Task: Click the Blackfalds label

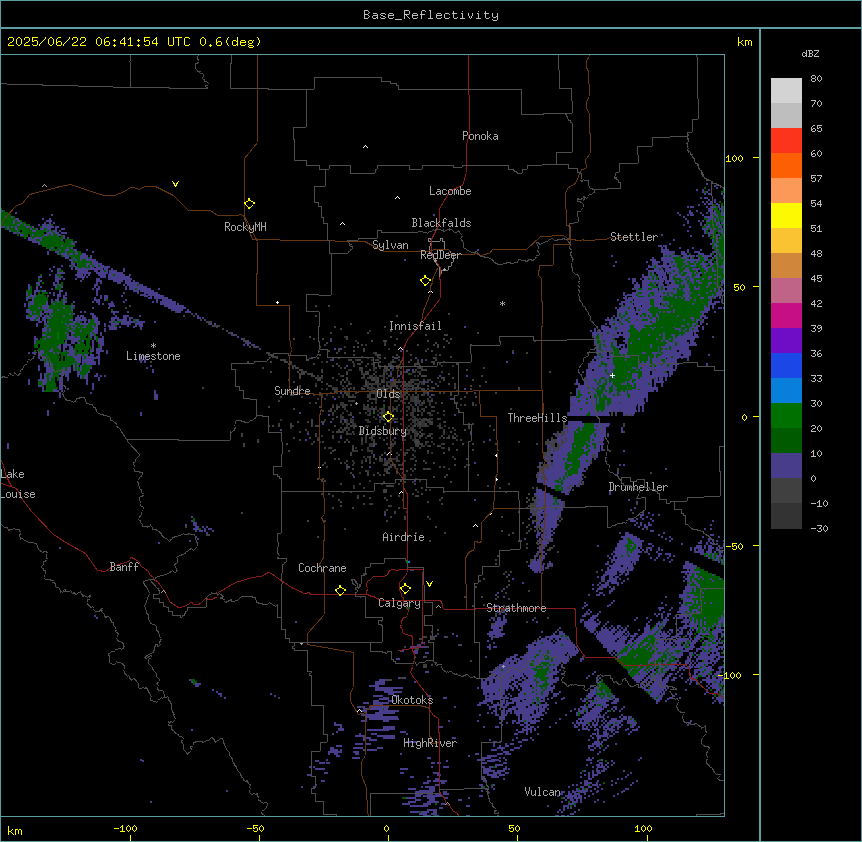Action: [441, 223]
